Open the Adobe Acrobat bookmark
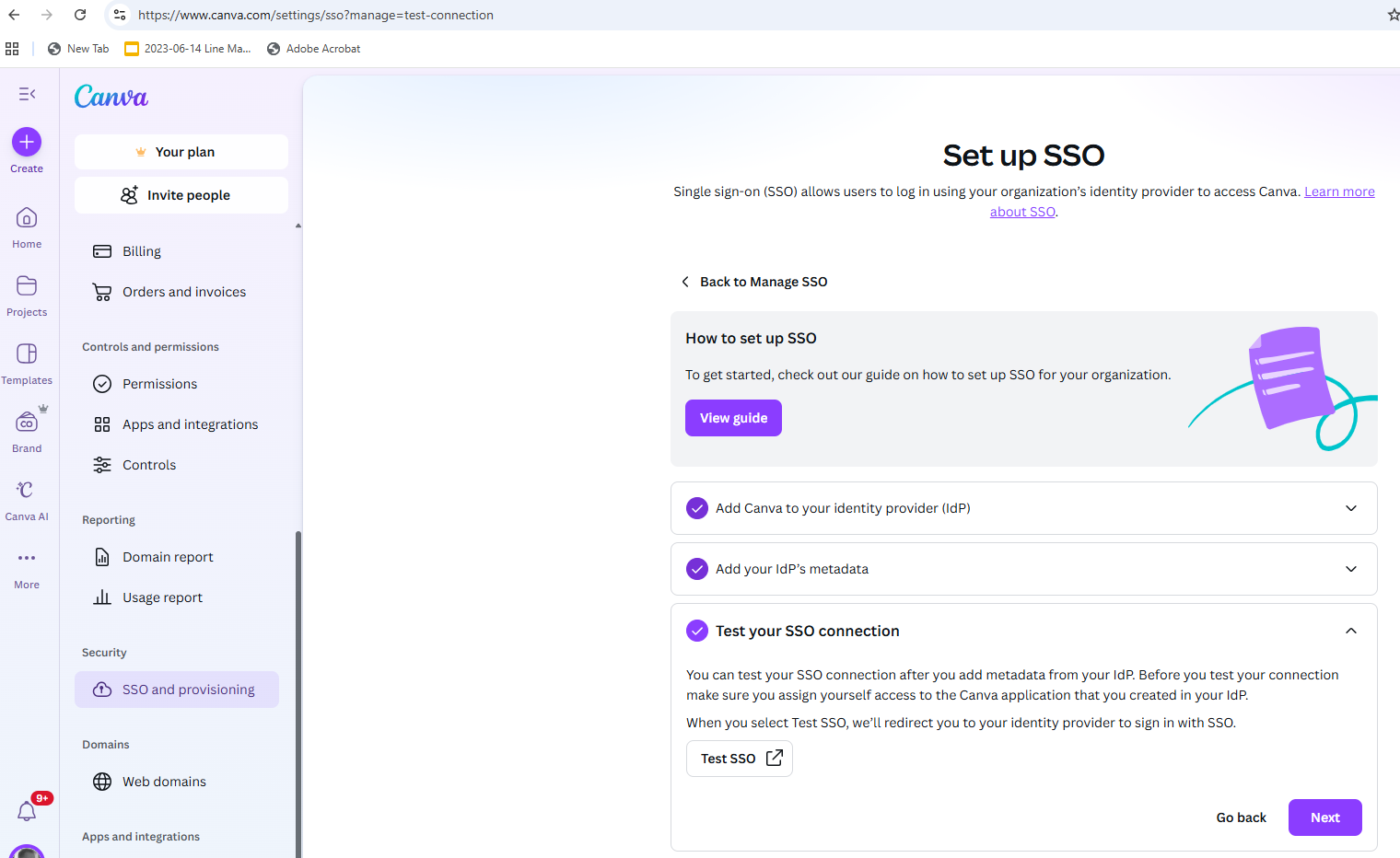 pyautogui.click(x=313, y=48)
